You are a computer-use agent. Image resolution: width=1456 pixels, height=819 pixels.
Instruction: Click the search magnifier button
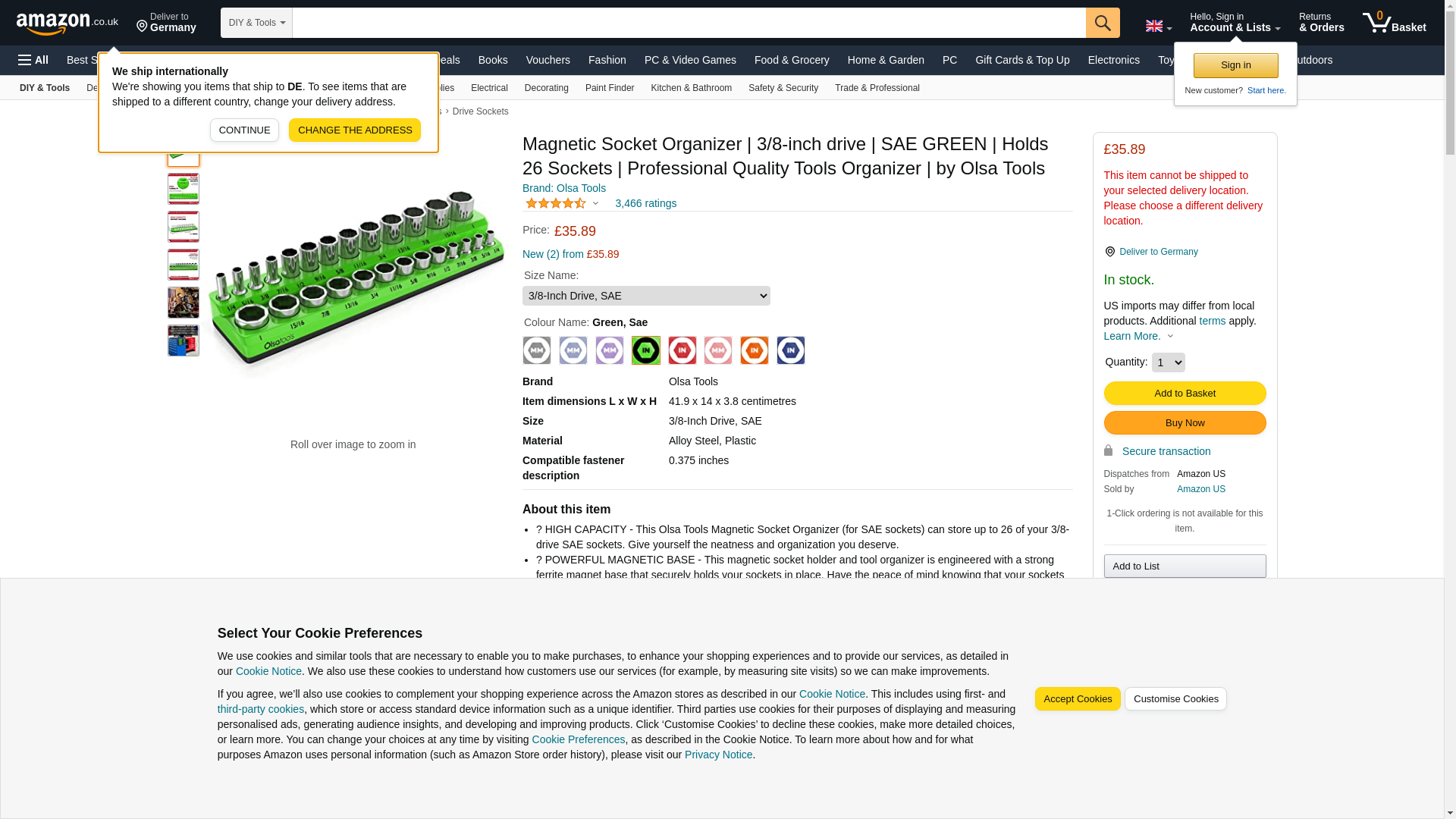click(x=1102, y=23)
